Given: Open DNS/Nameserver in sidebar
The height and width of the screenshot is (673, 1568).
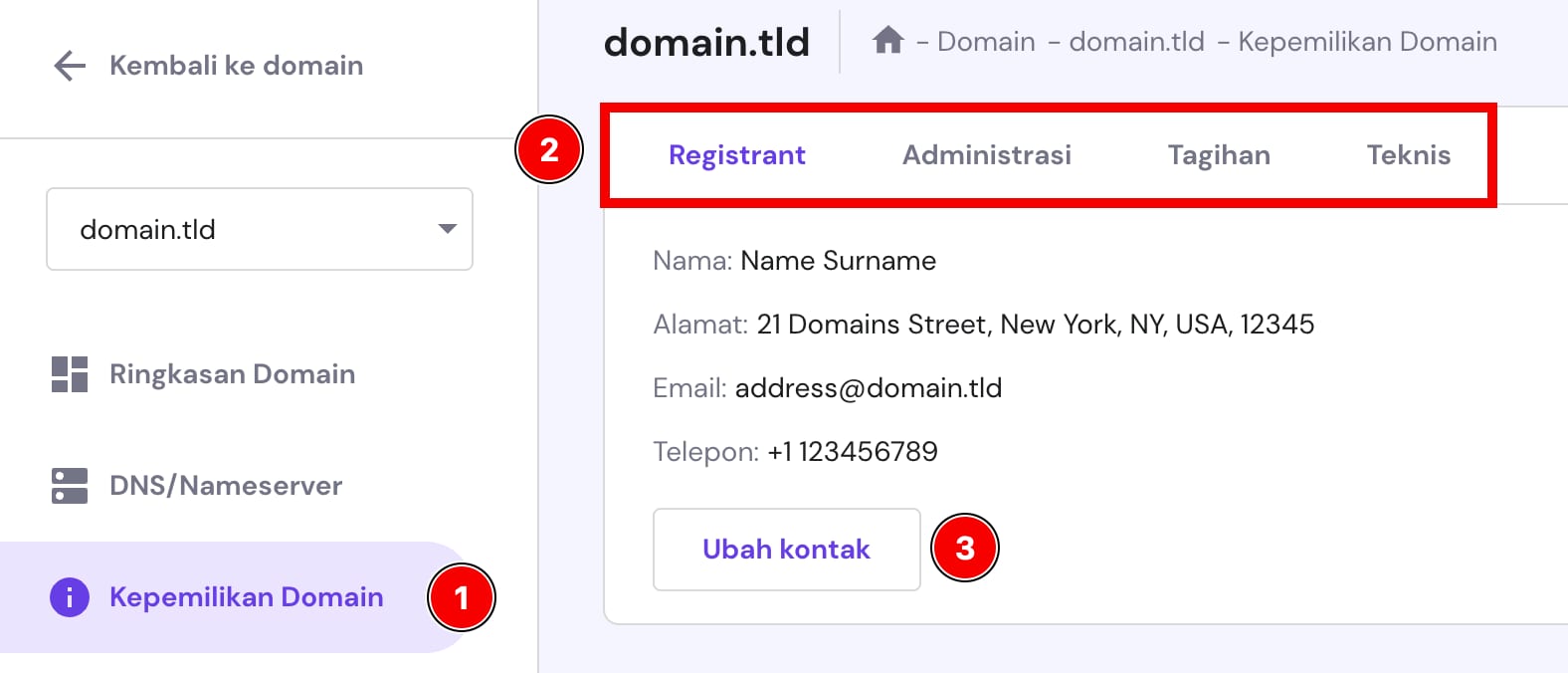Looking at the screenshot, I should (x=226, y=486).
